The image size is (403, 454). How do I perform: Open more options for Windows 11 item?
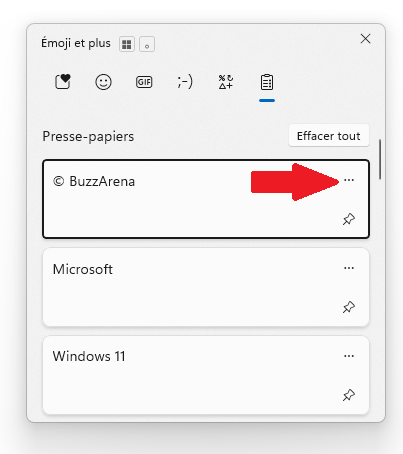tap(349, 356)
